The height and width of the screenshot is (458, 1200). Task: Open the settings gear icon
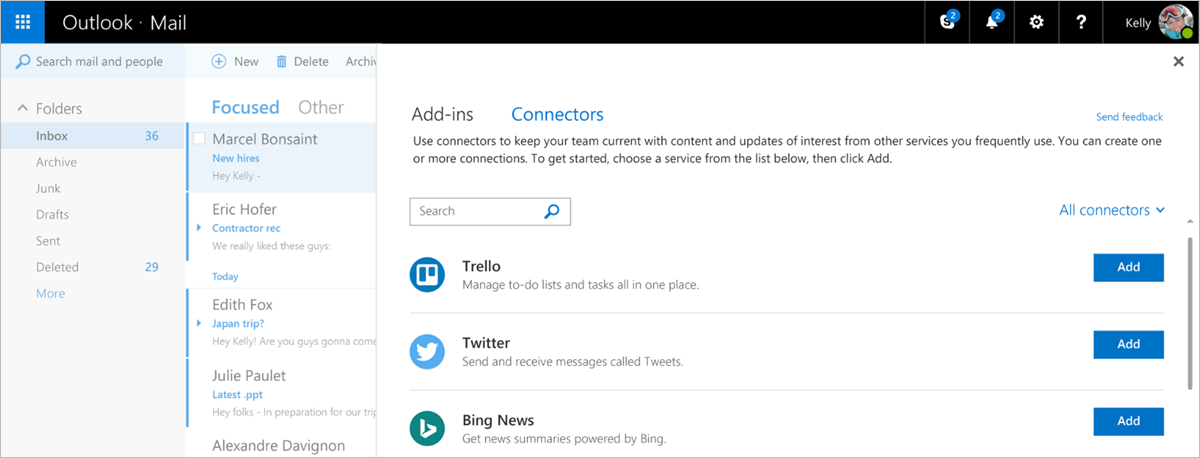[x=1036, y=22]
